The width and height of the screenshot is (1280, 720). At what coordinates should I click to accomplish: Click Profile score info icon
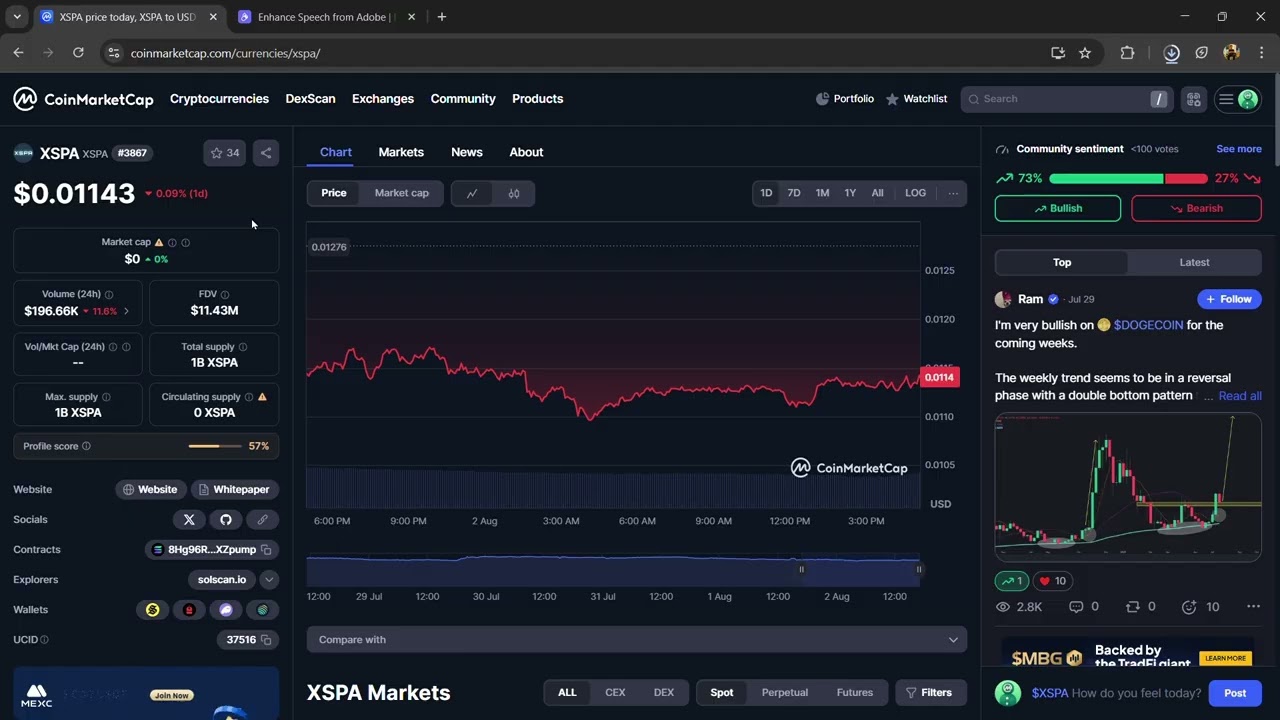click(86, 446)
